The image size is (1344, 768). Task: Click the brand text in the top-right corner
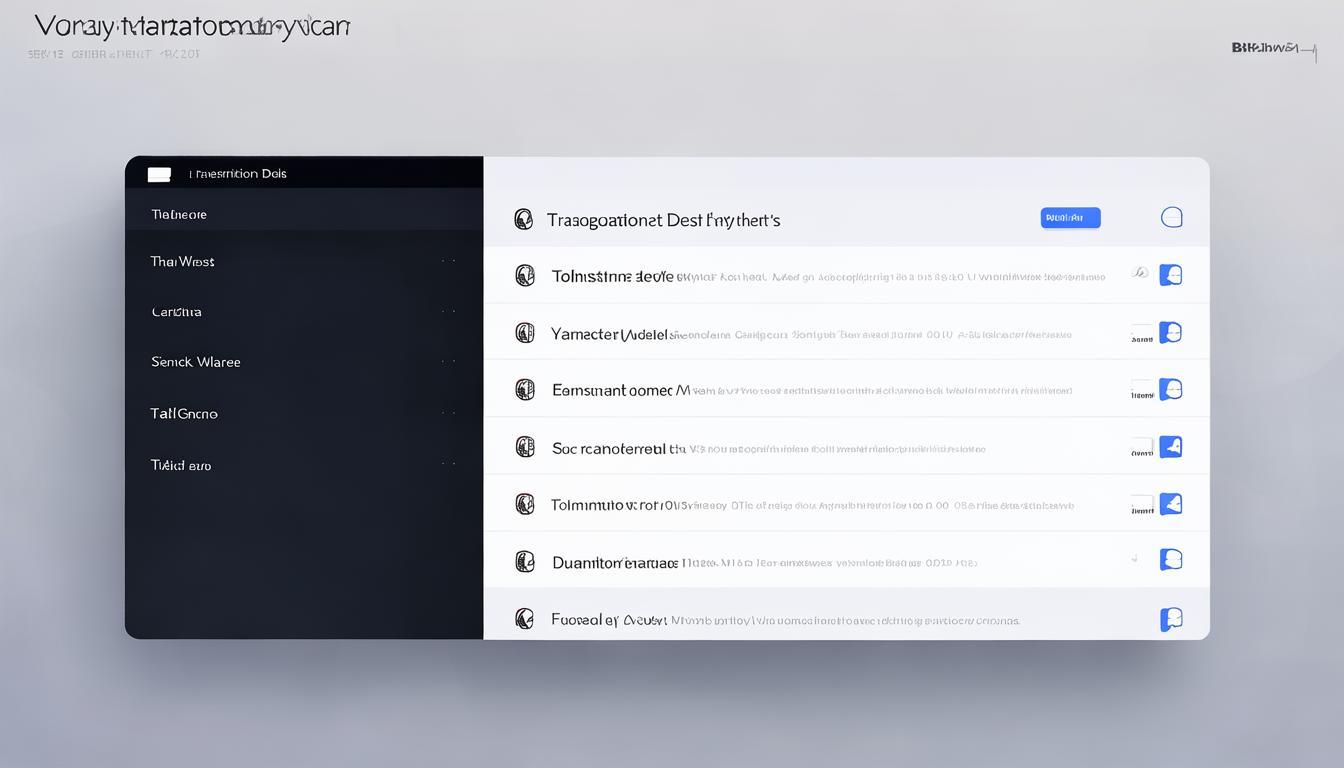1265,47
